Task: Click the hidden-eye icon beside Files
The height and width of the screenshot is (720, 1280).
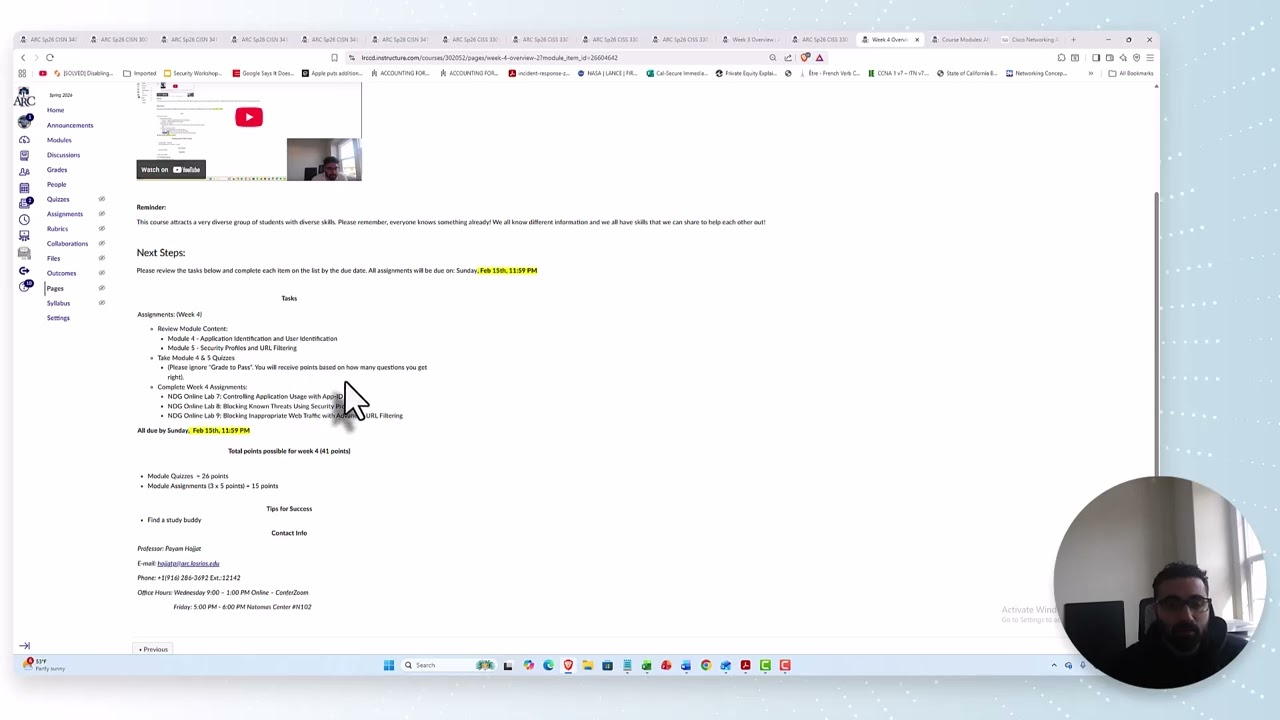Action: [x=101, y=258]
